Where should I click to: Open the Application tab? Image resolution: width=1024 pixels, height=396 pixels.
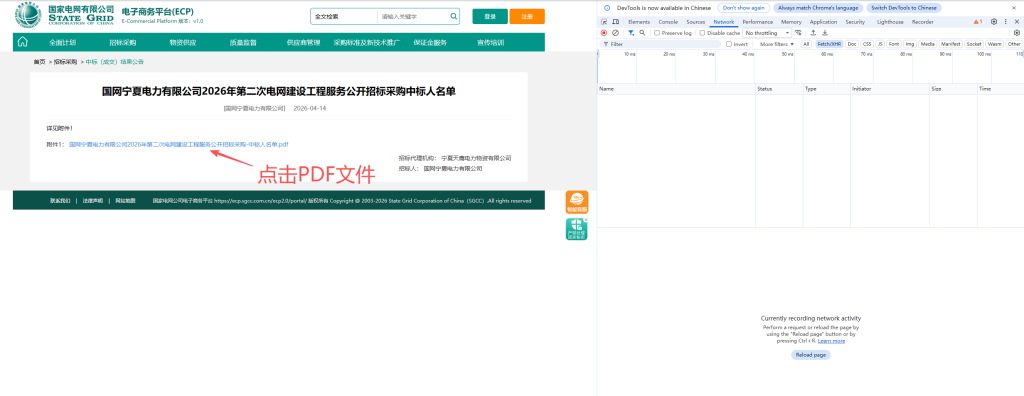pos(823,22)
